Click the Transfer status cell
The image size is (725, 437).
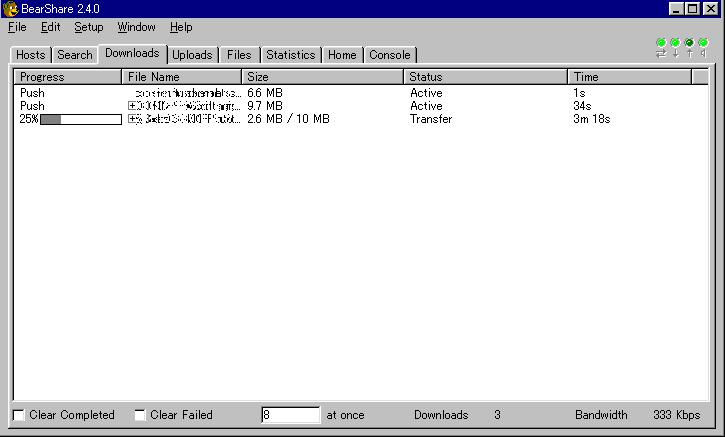pyautogui.click(x=431, y=119)
